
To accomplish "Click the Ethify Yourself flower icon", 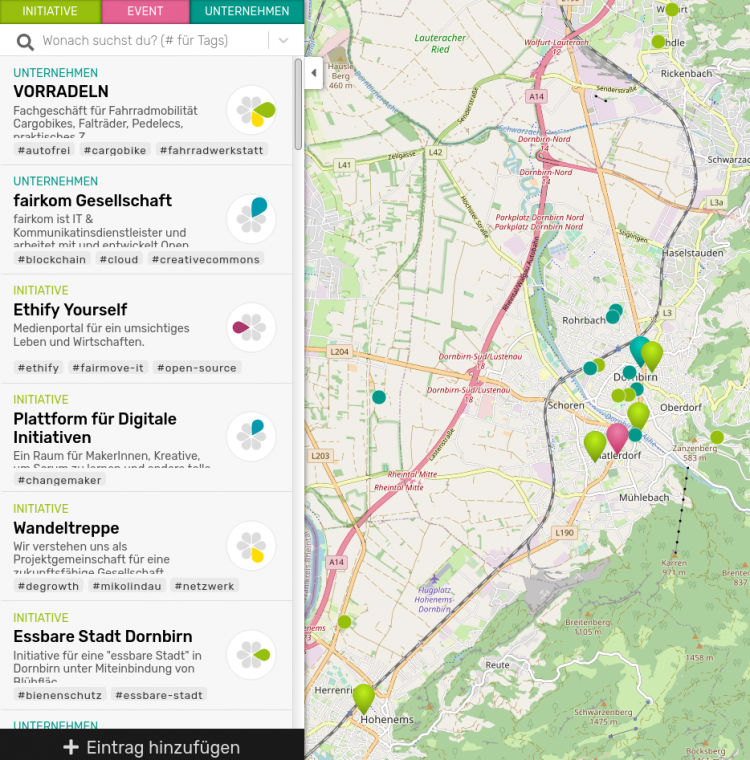I will [x=252, y=327].
